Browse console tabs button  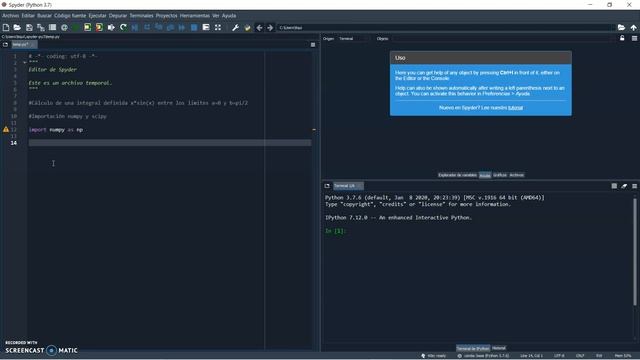point(327,186)
